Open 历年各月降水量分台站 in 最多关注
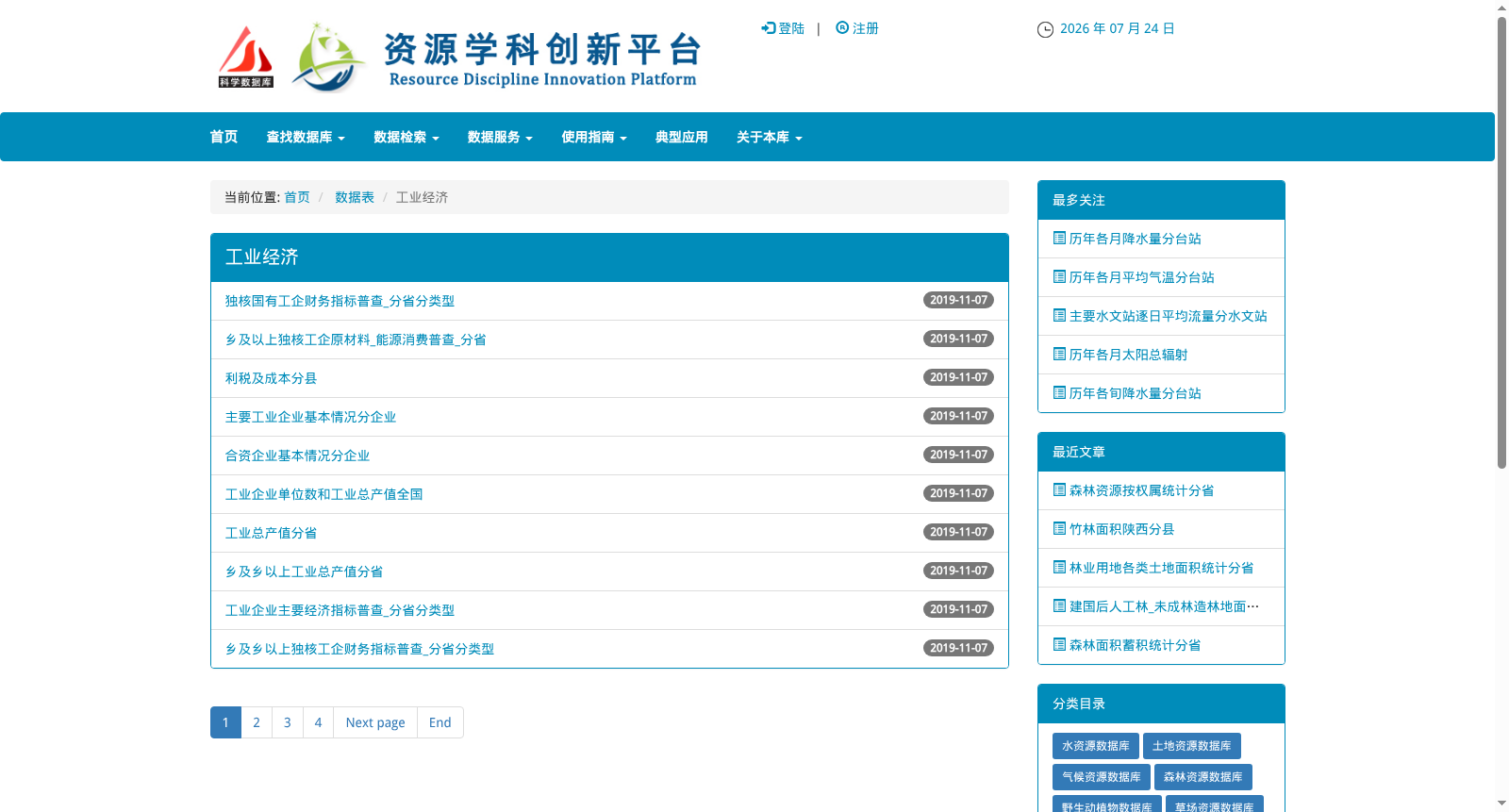This screenshot has height=812, width=1509. 1136,239
